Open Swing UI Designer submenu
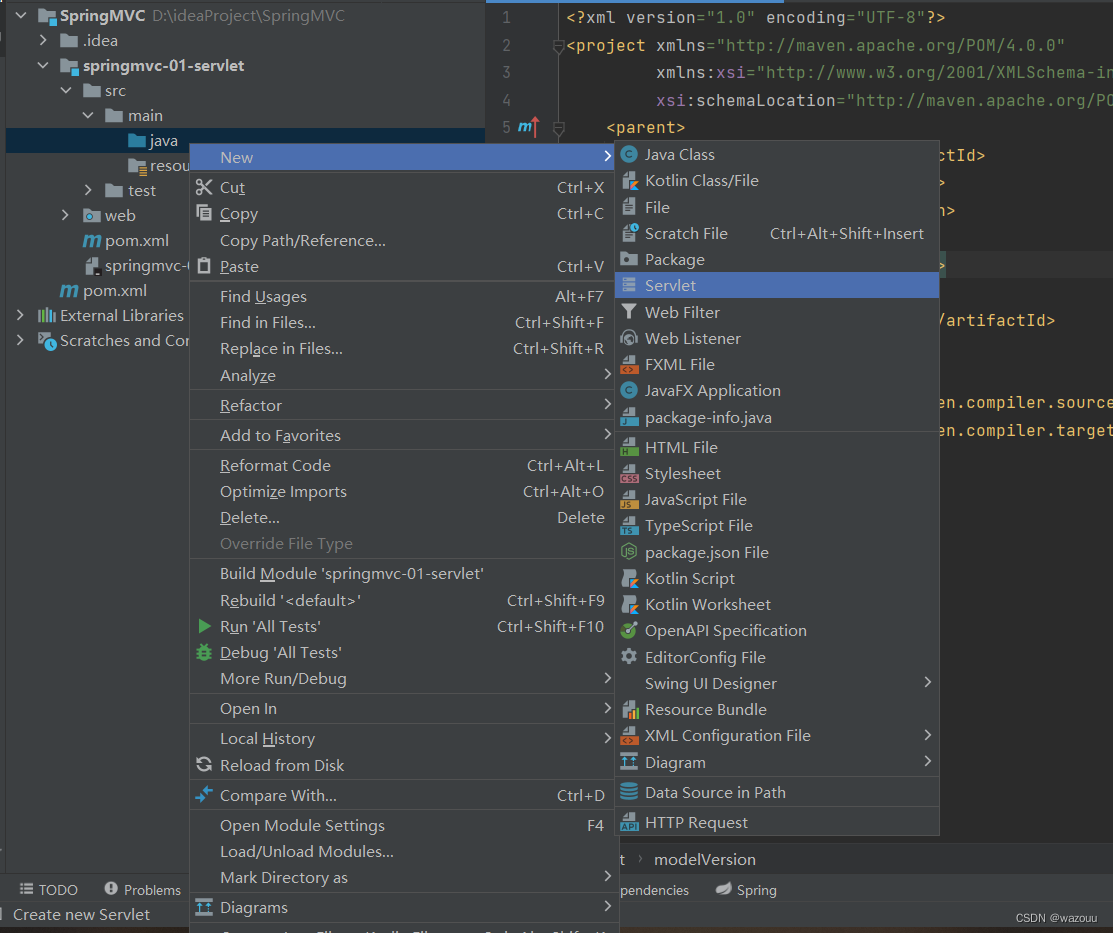Screen dimensions: 1113x933 pyautogui.click(x=777, y=683)
